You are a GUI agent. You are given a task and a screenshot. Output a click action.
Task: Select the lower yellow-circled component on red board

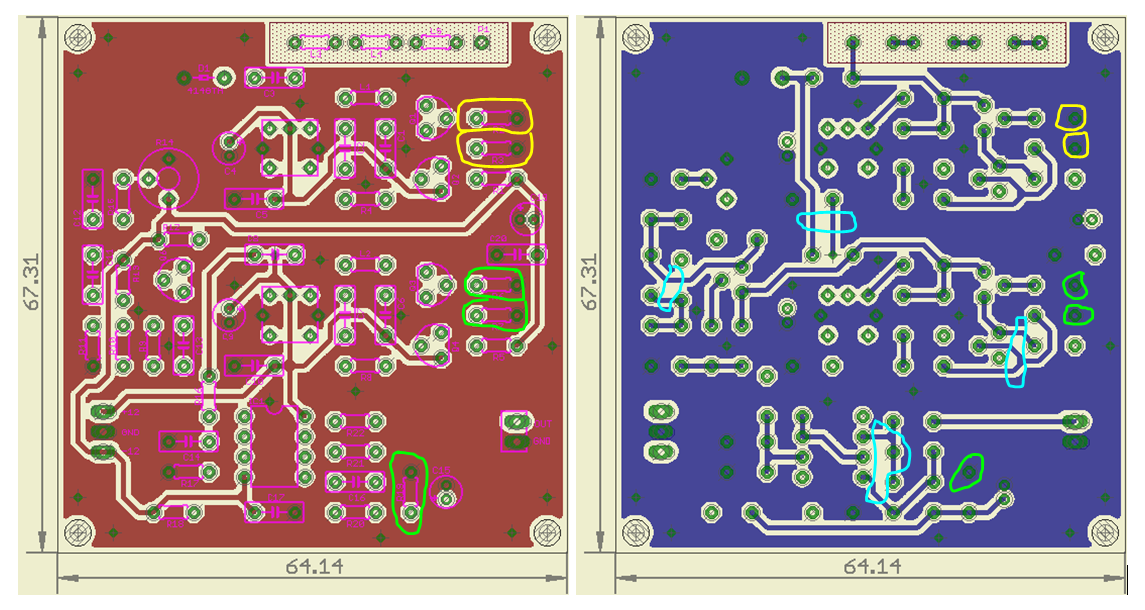495,148
